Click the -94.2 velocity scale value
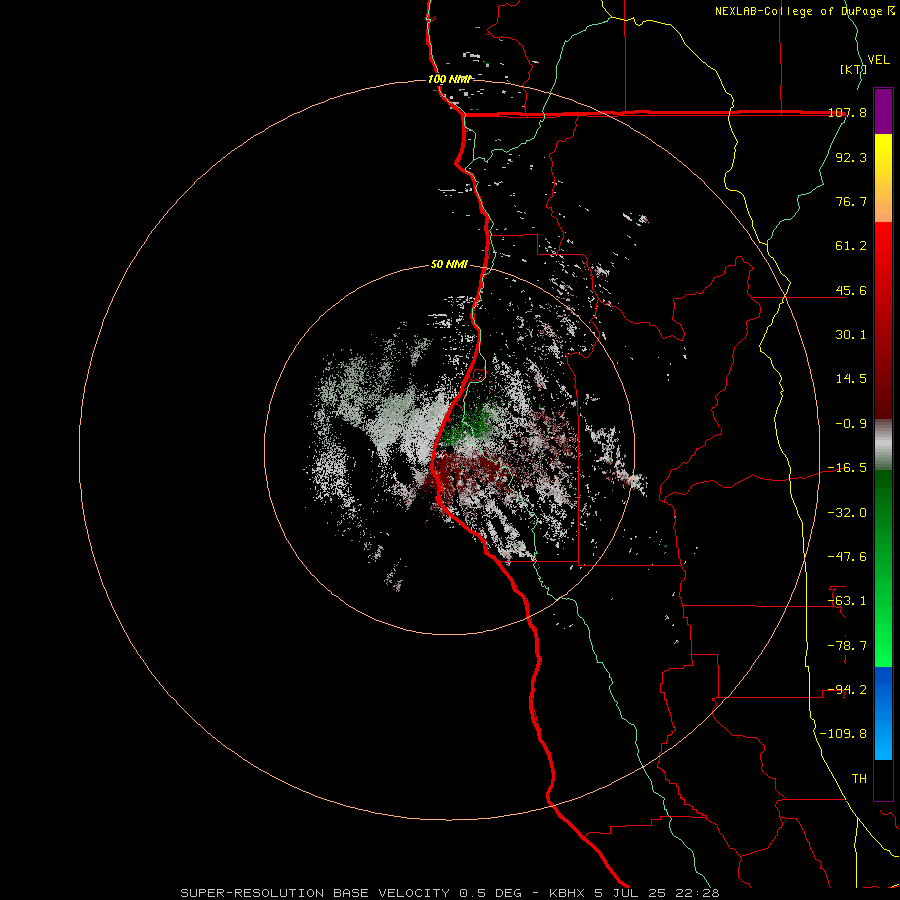The image size is (900, 900). (x=848, y=690)
